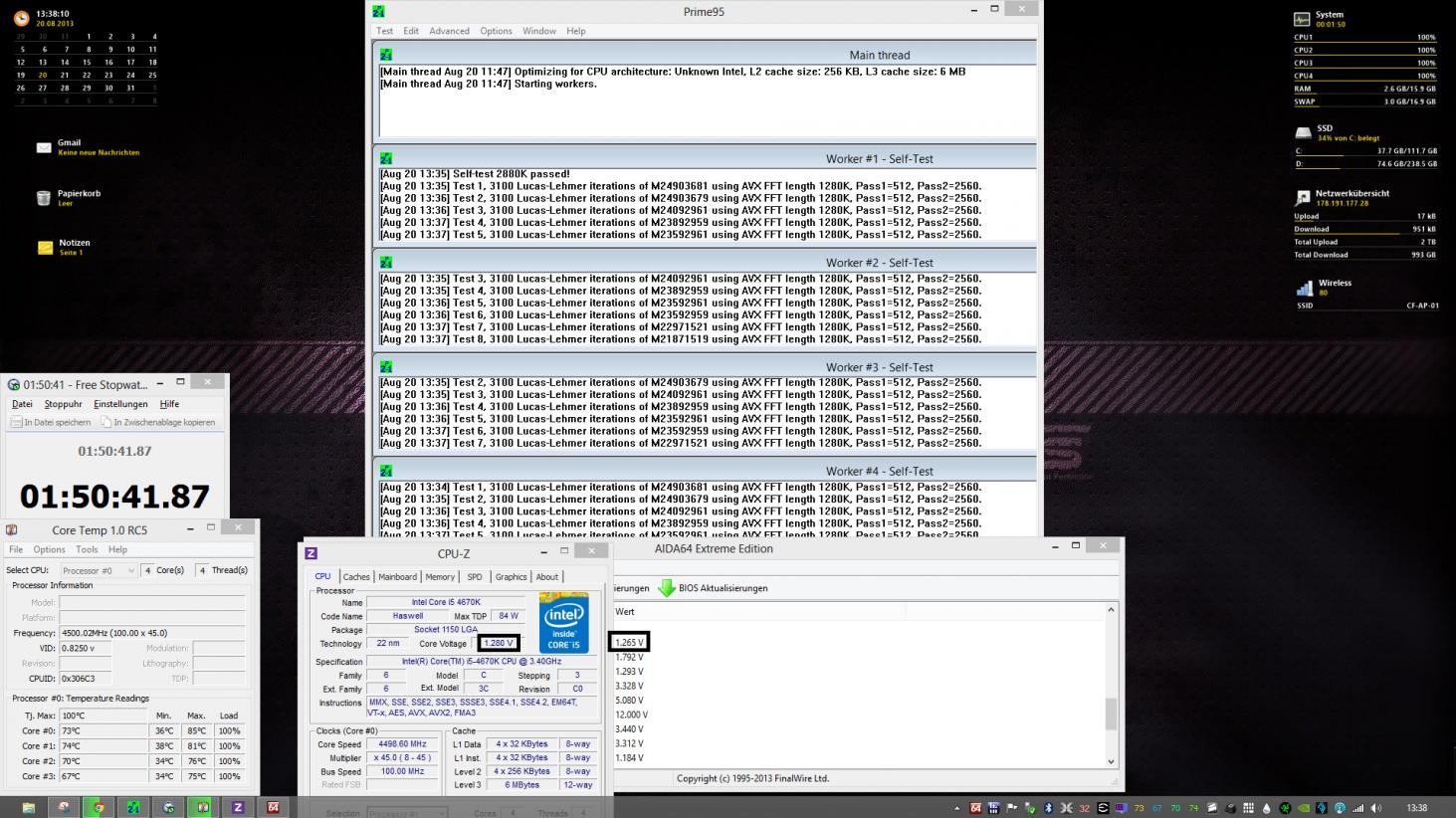Open the Papierkorb recycle bin icon
The image size is (1456, 818).
pos(44,198)
